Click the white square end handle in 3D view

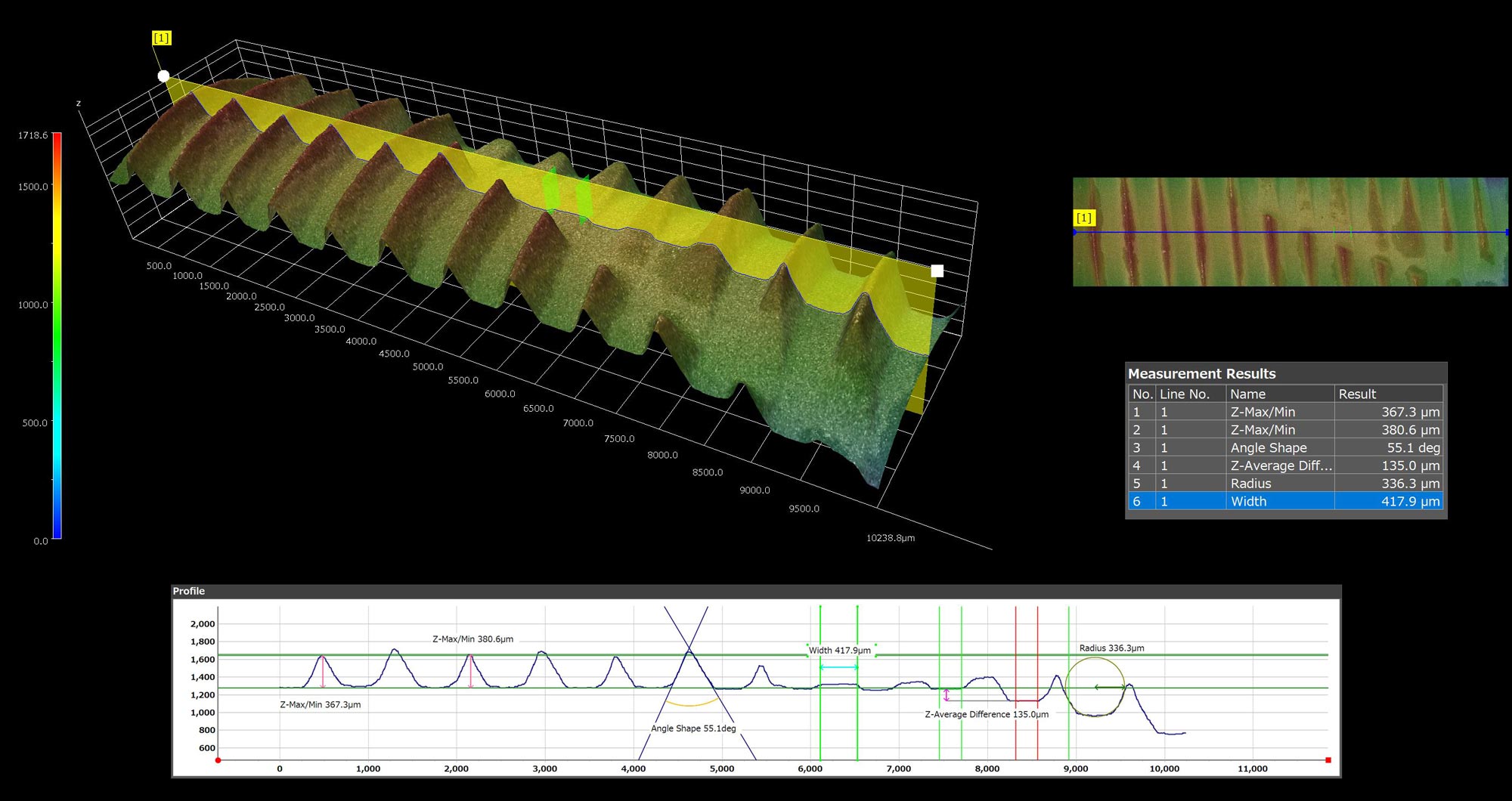[x=937, y=271]
